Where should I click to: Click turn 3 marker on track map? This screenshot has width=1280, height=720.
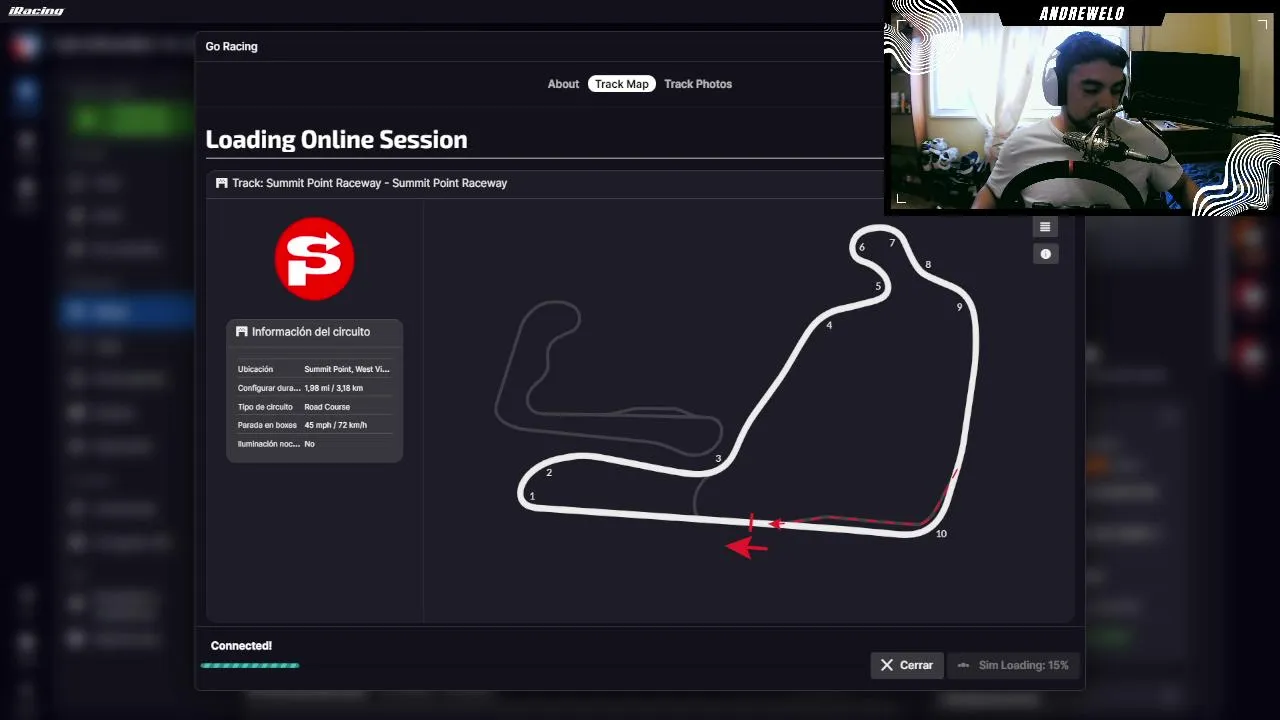pyautogui.click(x=718, y=459)
